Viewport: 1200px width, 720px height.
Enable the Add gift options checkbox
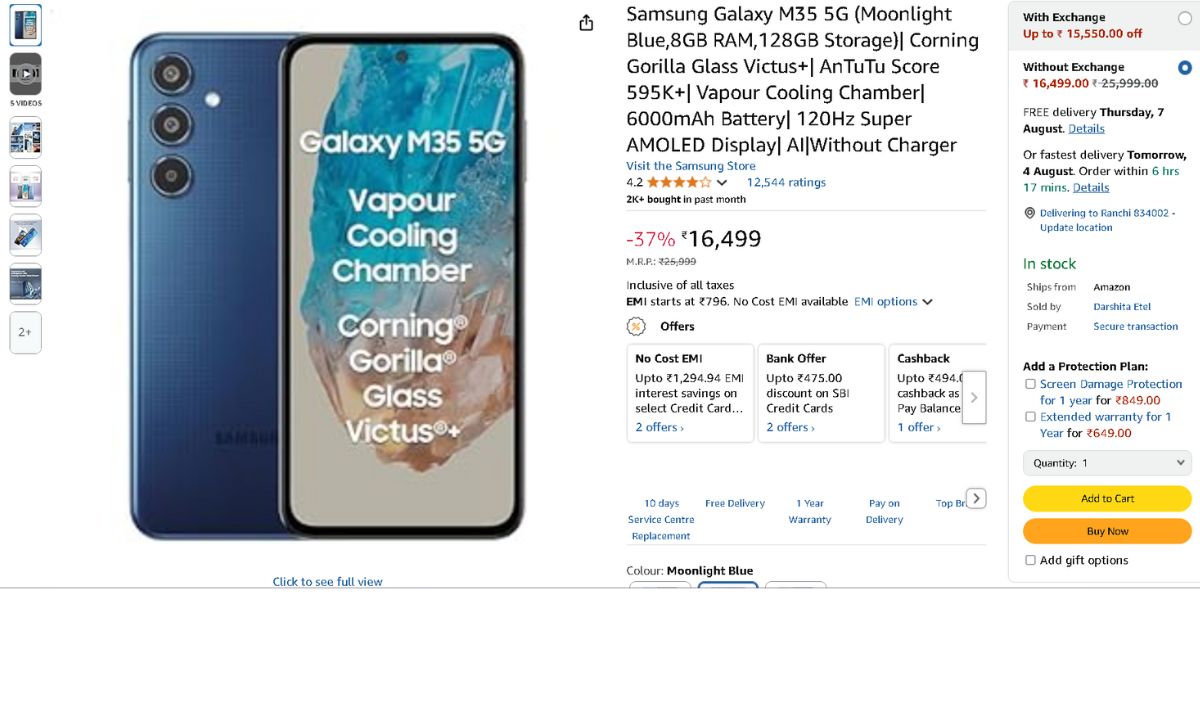(x=1030, y=560)
